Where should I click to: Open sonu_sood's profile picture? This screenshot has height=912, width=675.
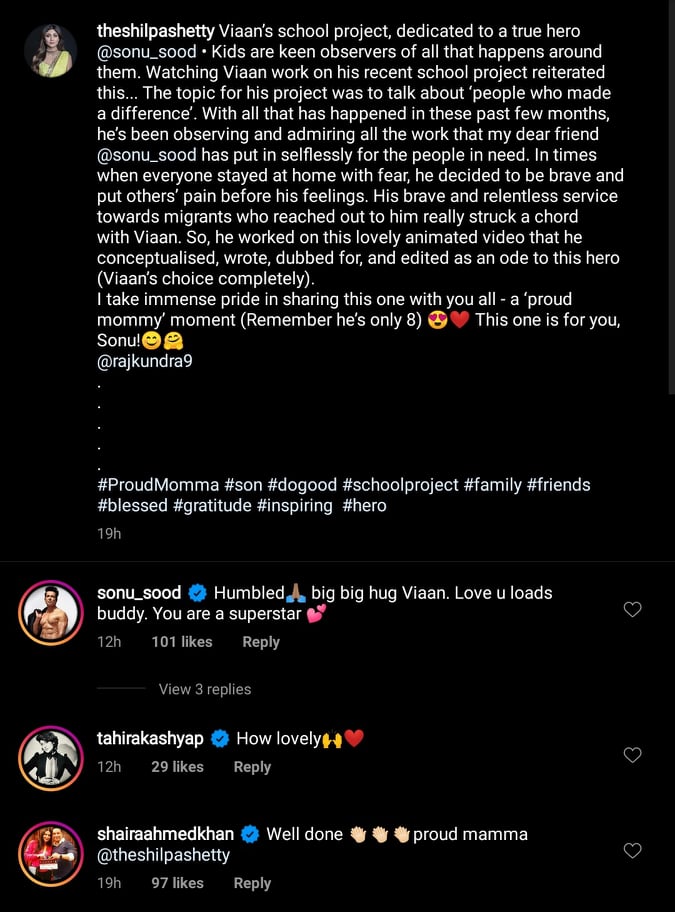[x=50, y=613]
